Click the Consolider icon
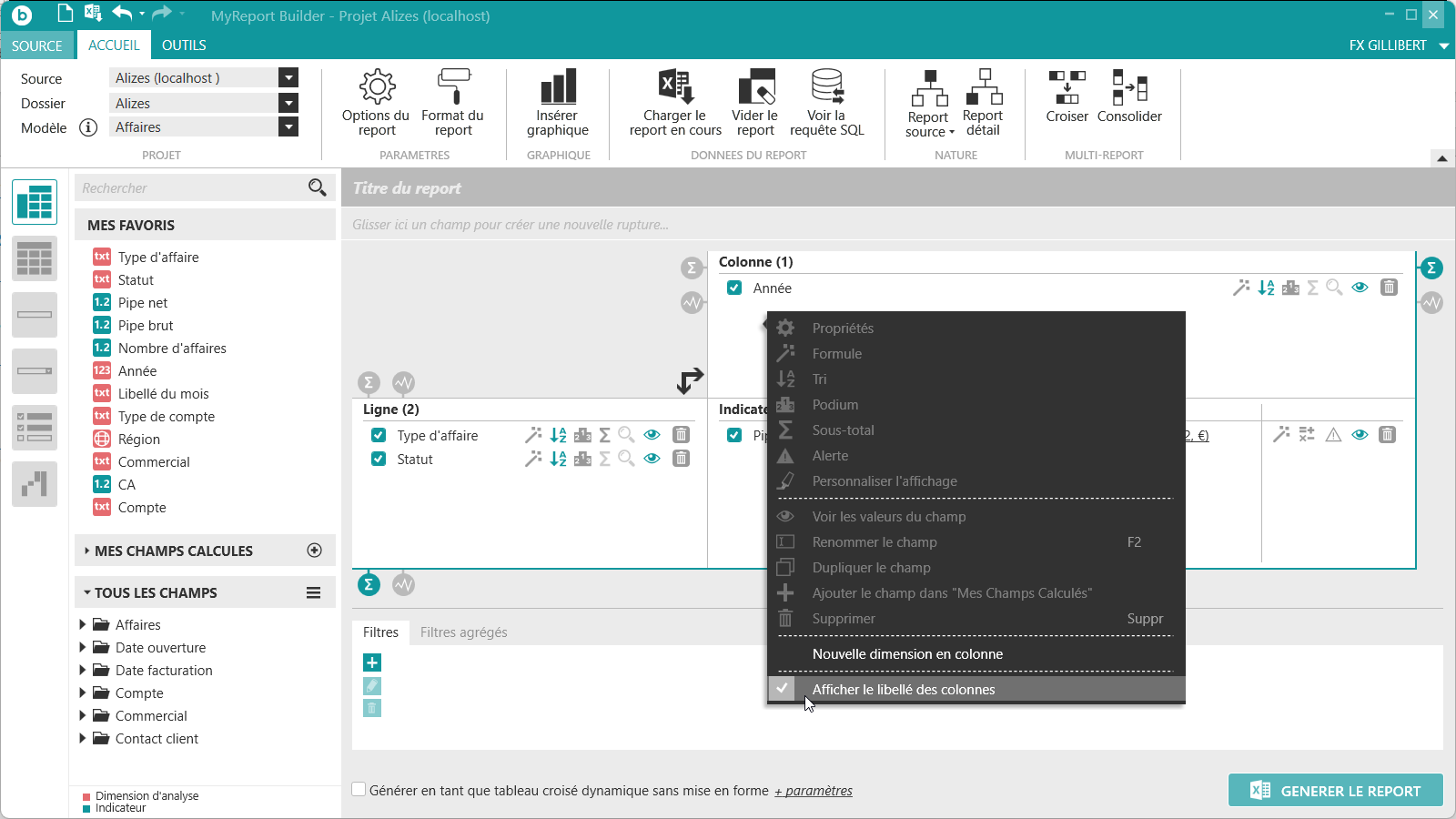The width and height of the screenshot is (1456, 819). point(1129,96)
